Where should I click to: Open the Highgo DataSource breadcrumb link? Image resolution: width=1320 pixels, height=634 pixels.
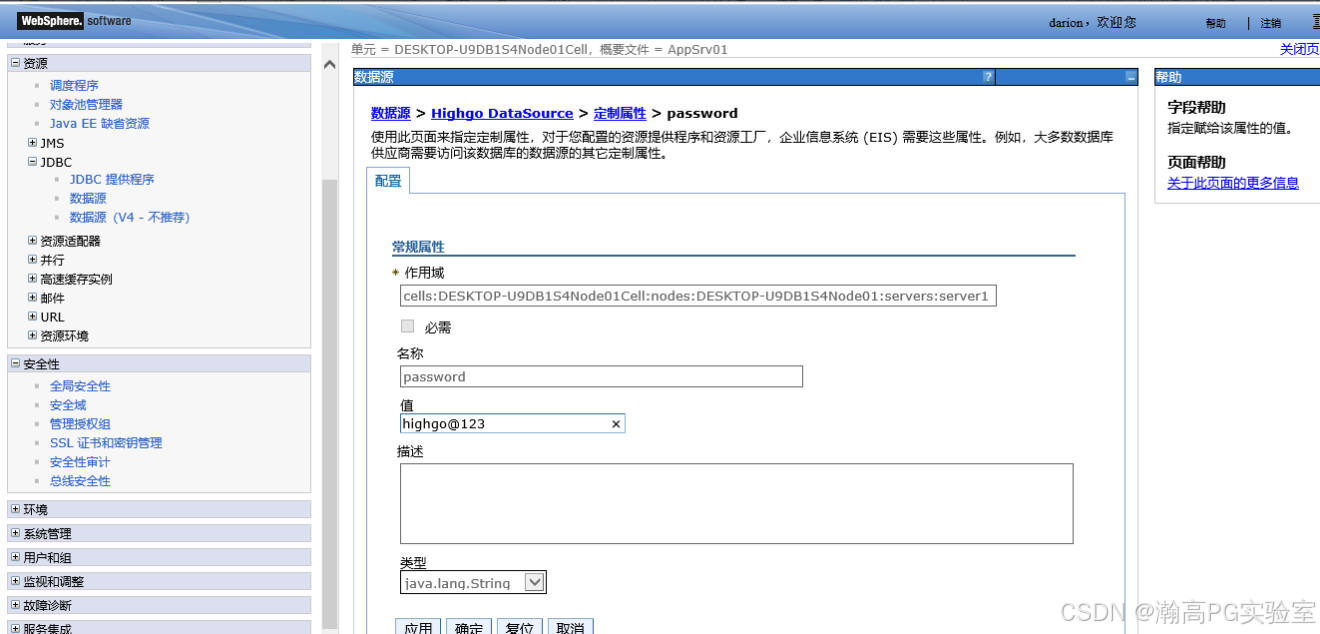(x=502, y=113)
